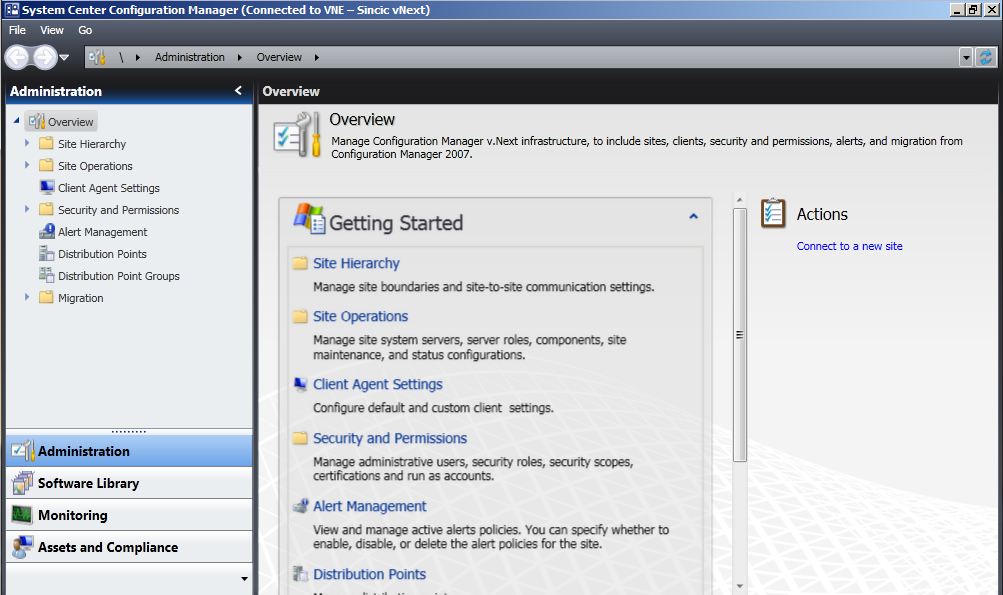Expand arrow after Administration breadcrumb
This screenshot has height=595, width=1003.
click(240, 58)
